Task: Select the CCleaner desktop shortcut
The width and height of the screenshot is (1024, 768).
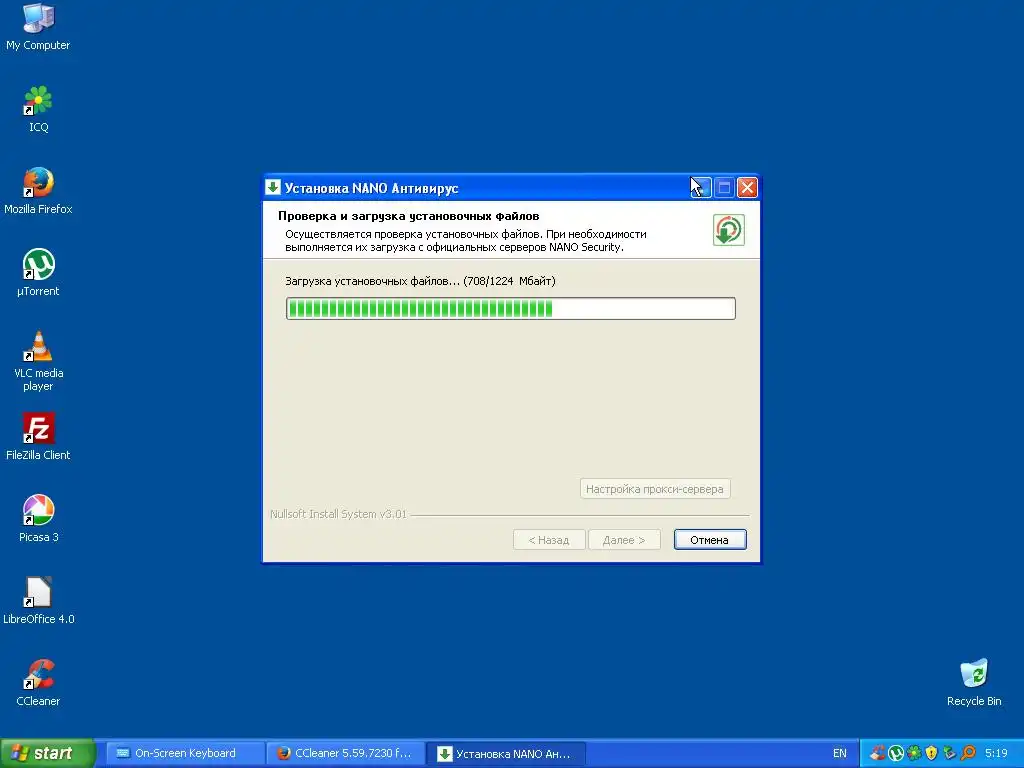Action: tap(38, 683)
